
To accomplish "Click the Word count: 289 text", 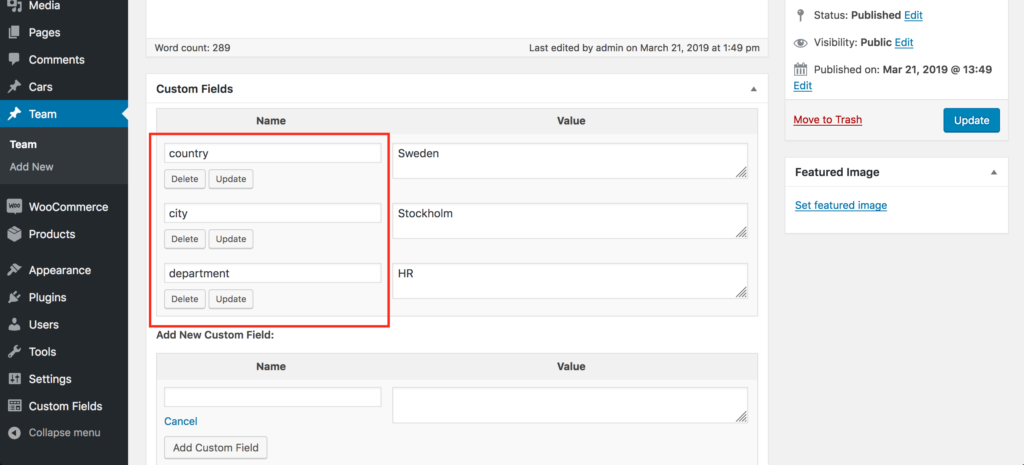I will coord(193,48).
